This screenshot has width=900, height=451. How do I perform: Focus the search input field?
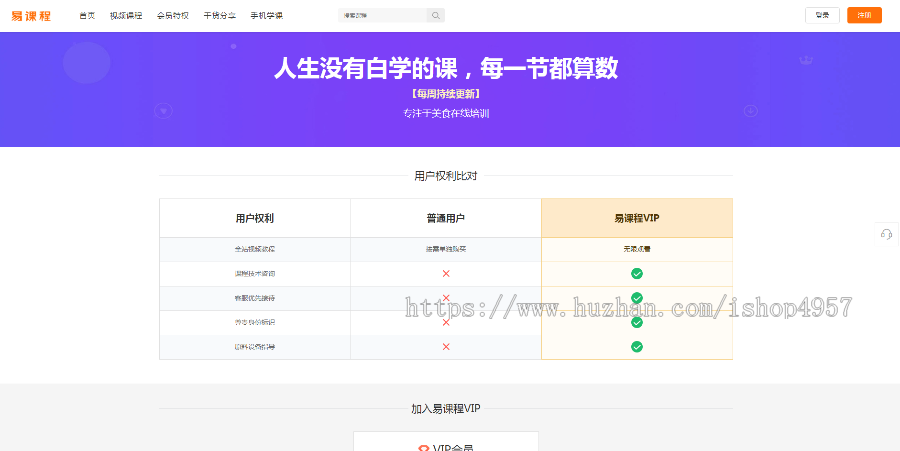click(x=383, y=15)
